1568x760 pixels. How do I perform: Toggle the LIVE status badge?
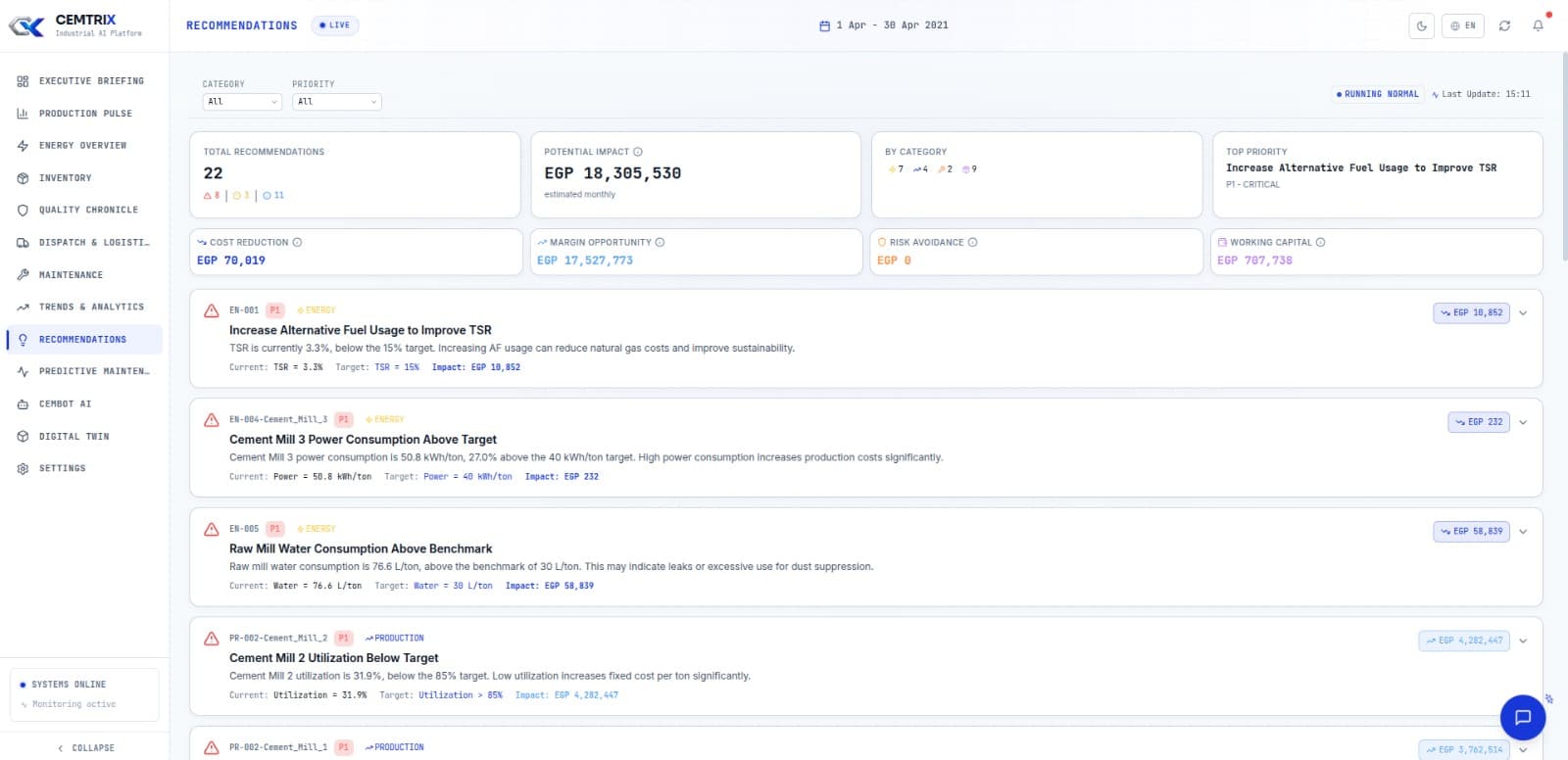point(335,25)
